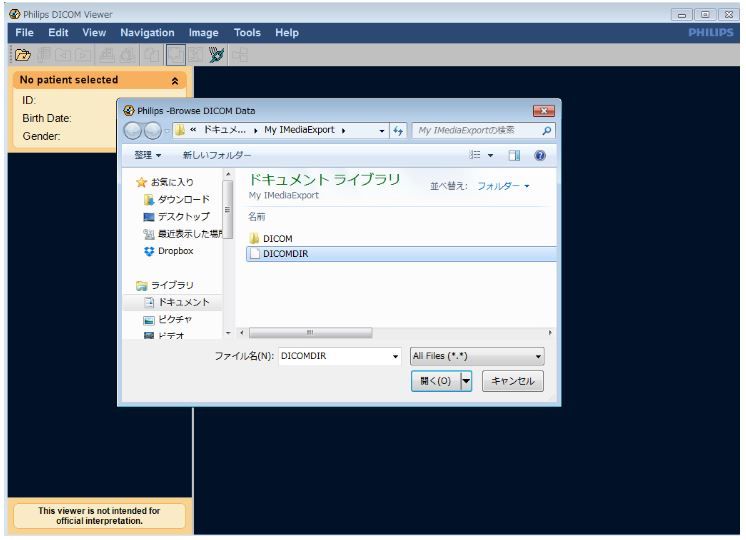Expand the address bar history dropdown
Screen dimensions: 746x540
[382, 131]
